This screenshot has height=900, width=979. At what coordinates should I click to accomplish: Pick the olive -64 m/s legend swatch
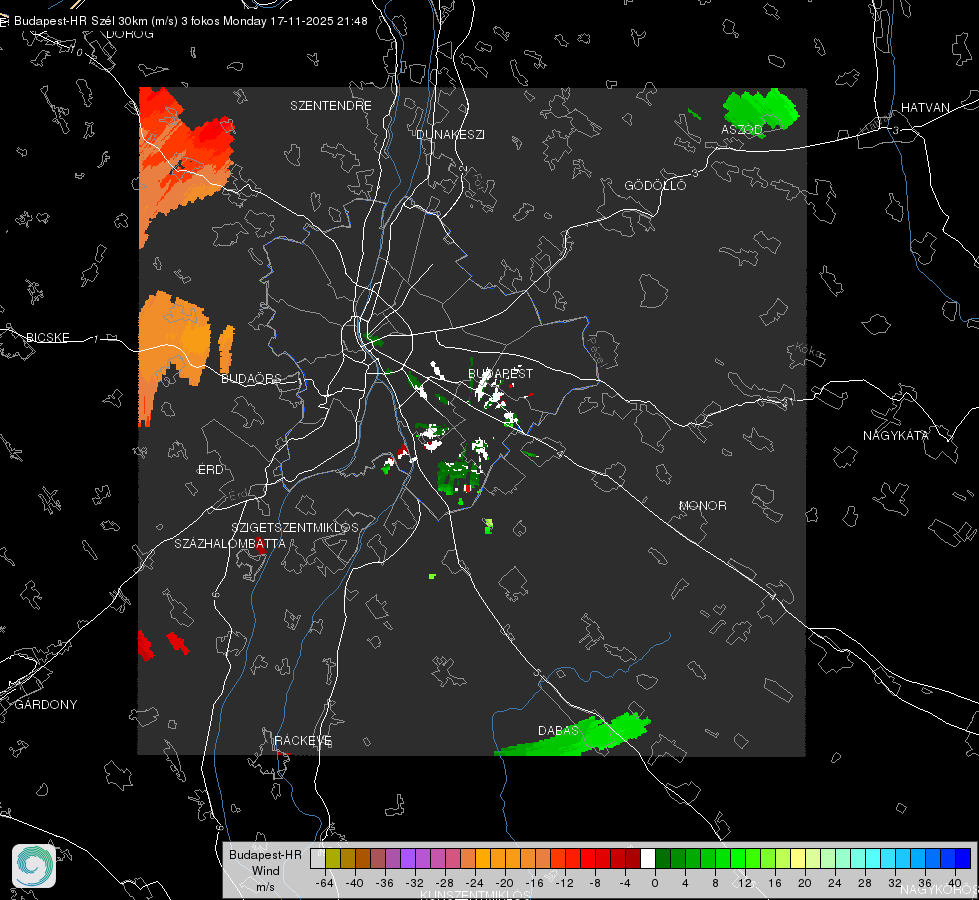[332, 858]
